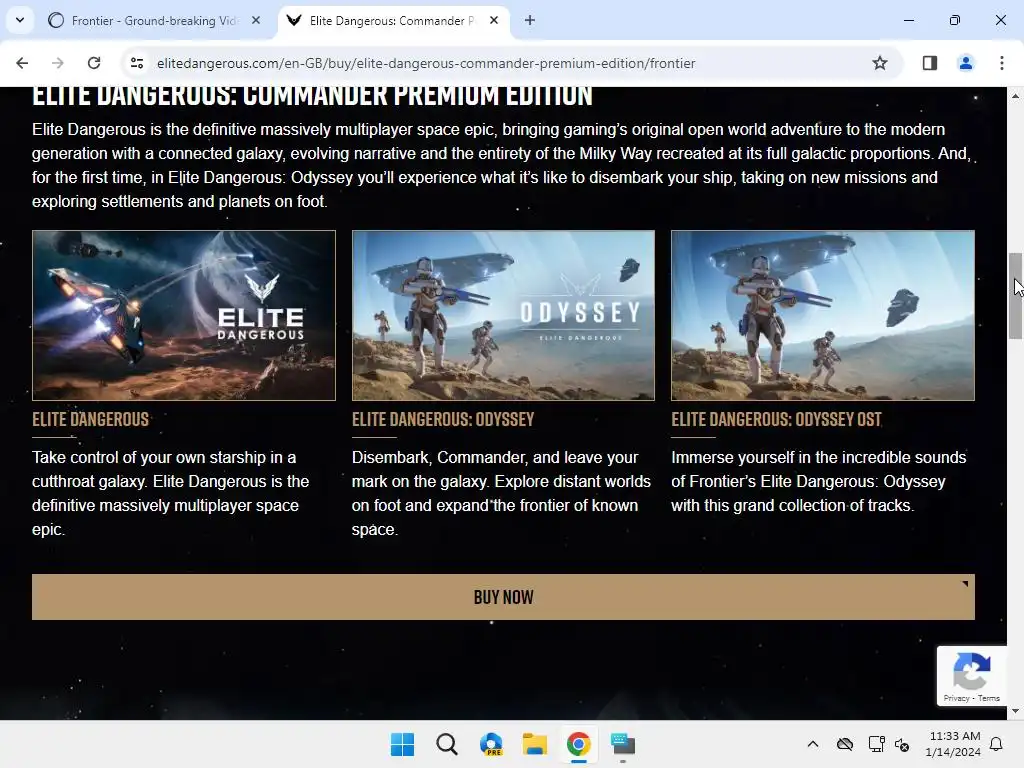This screenshot has height=768, width=1024.
Task: Click the cloud sync tray icon
Action: pos(845,744)
